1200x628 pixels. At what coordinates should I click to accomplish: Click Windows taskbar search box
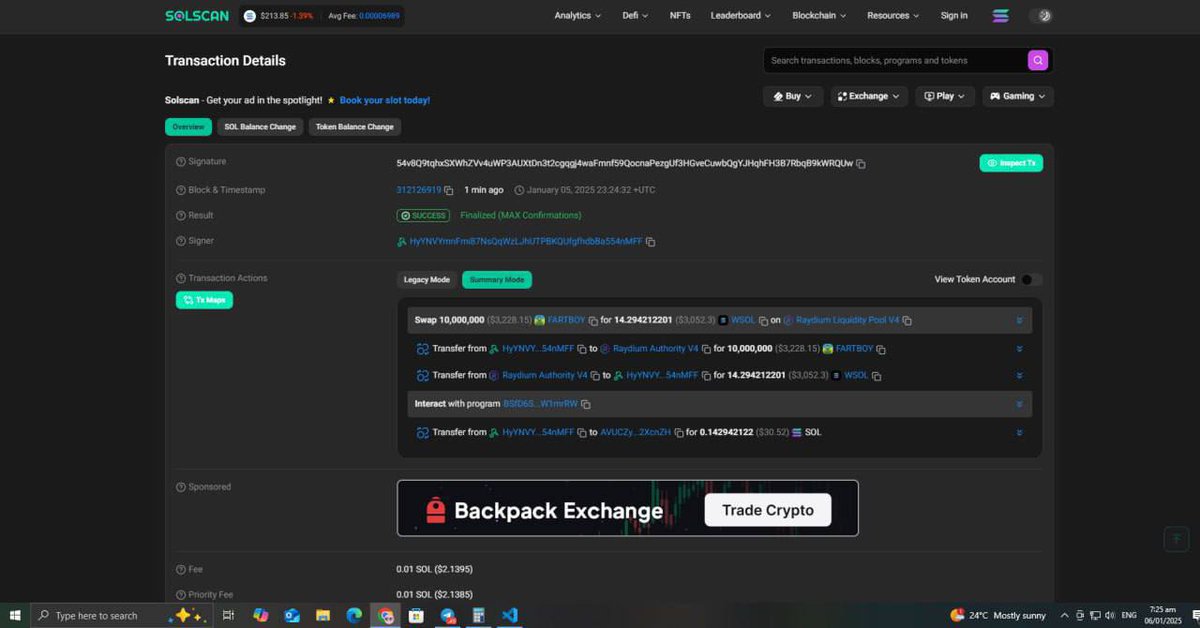(x=123, y=615)
